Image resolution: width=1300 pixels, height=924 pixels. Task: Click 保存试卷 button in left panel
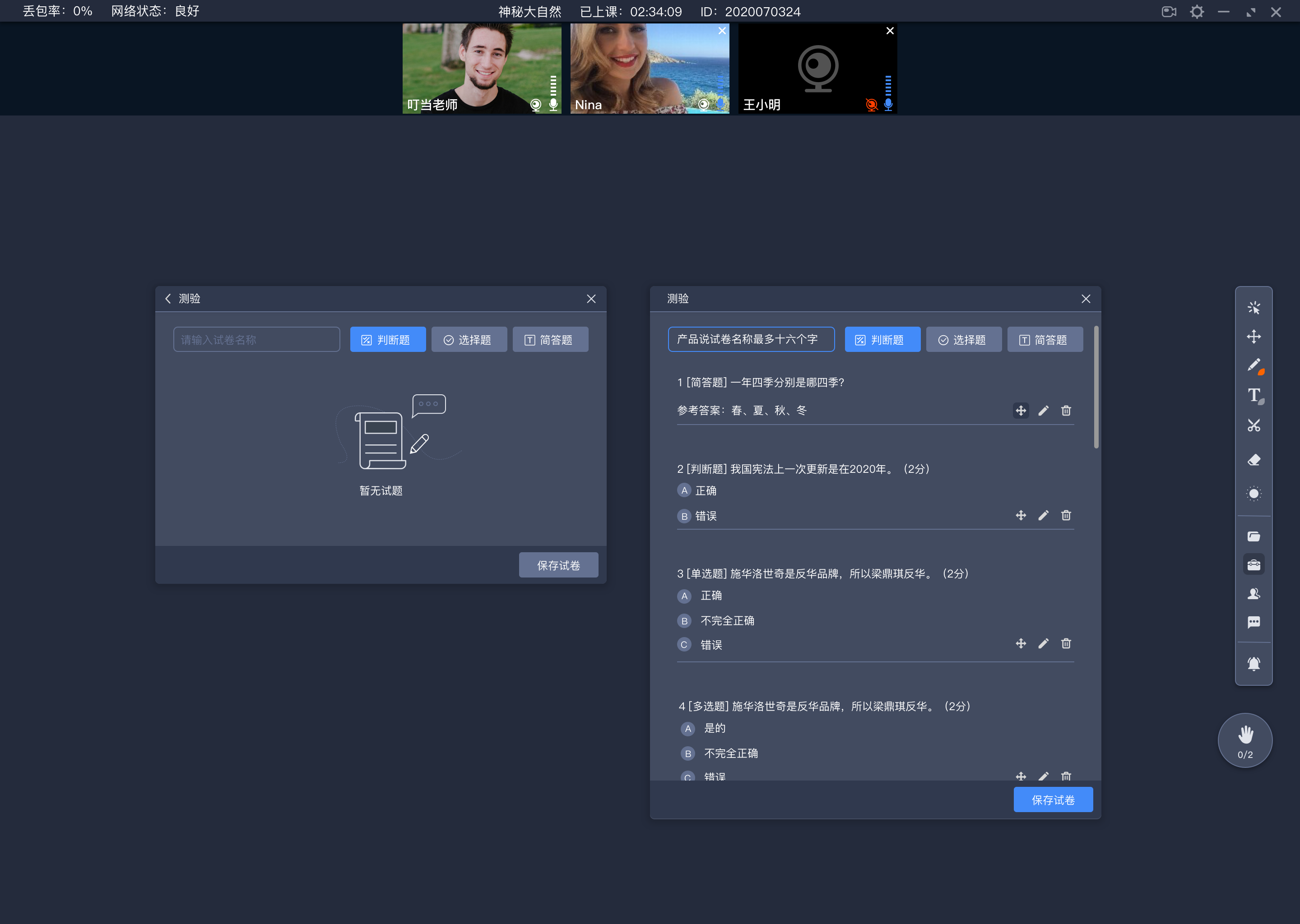[559, 565]
